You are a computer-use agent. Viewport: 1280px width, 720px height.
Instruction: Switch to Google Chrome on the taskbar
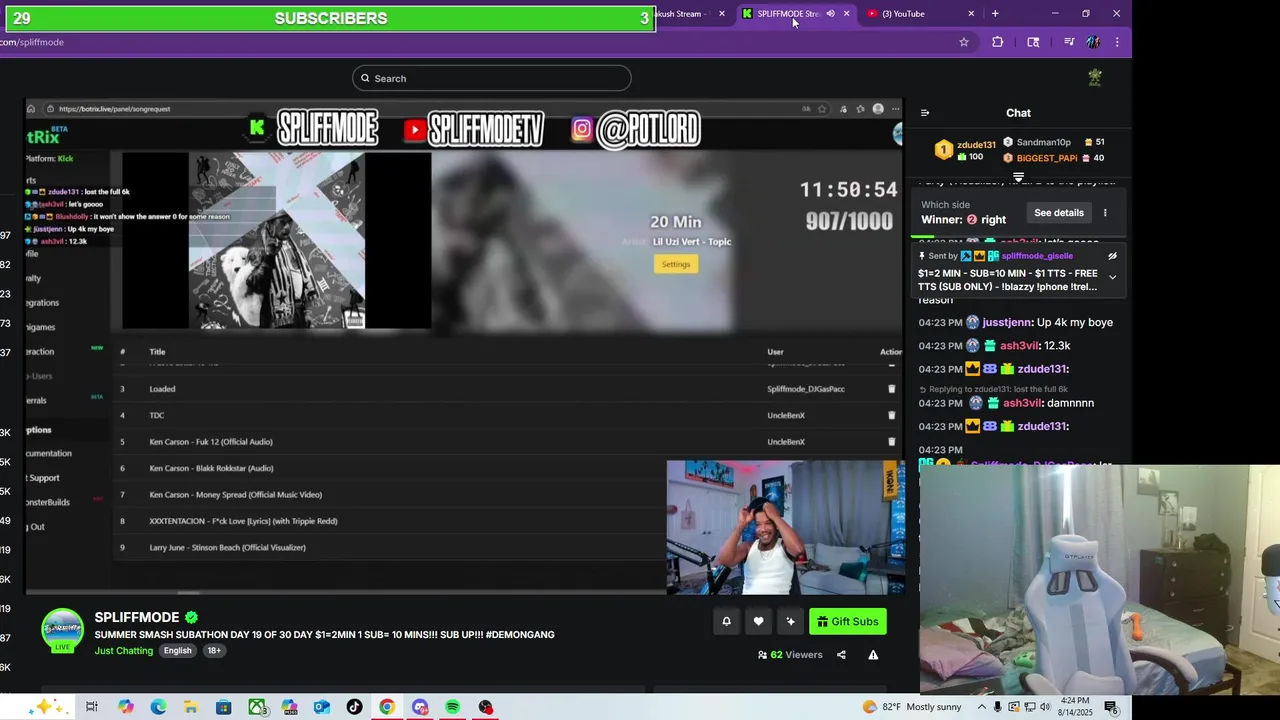[x=387, y=707]
